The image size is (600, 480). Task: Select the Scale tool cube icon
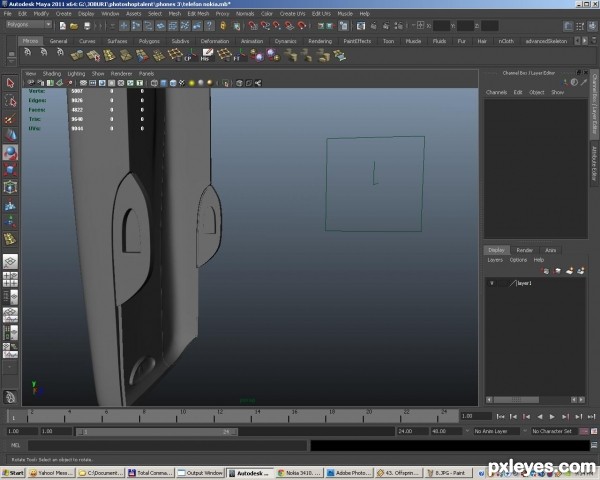tap(10, 170)
